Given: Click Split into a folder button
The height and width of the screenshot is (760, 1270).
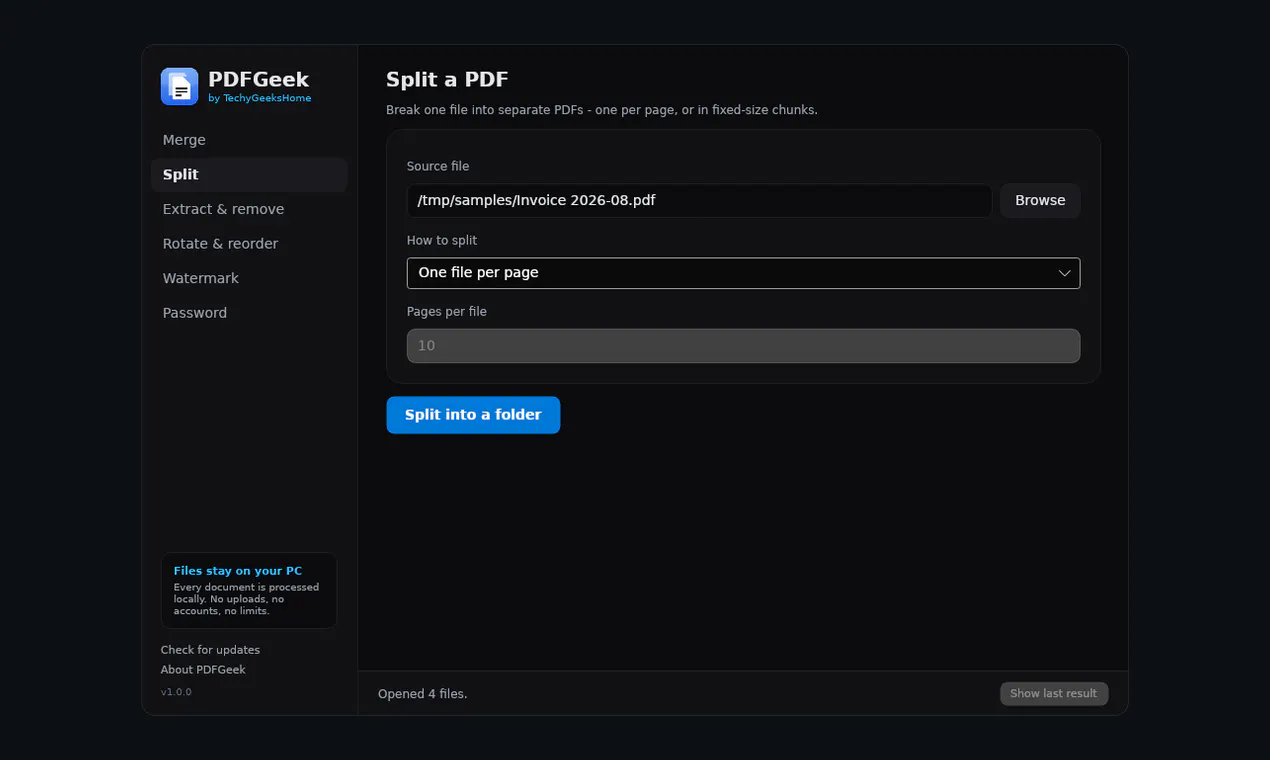Looking at the screenshot, I should point(473,415).
